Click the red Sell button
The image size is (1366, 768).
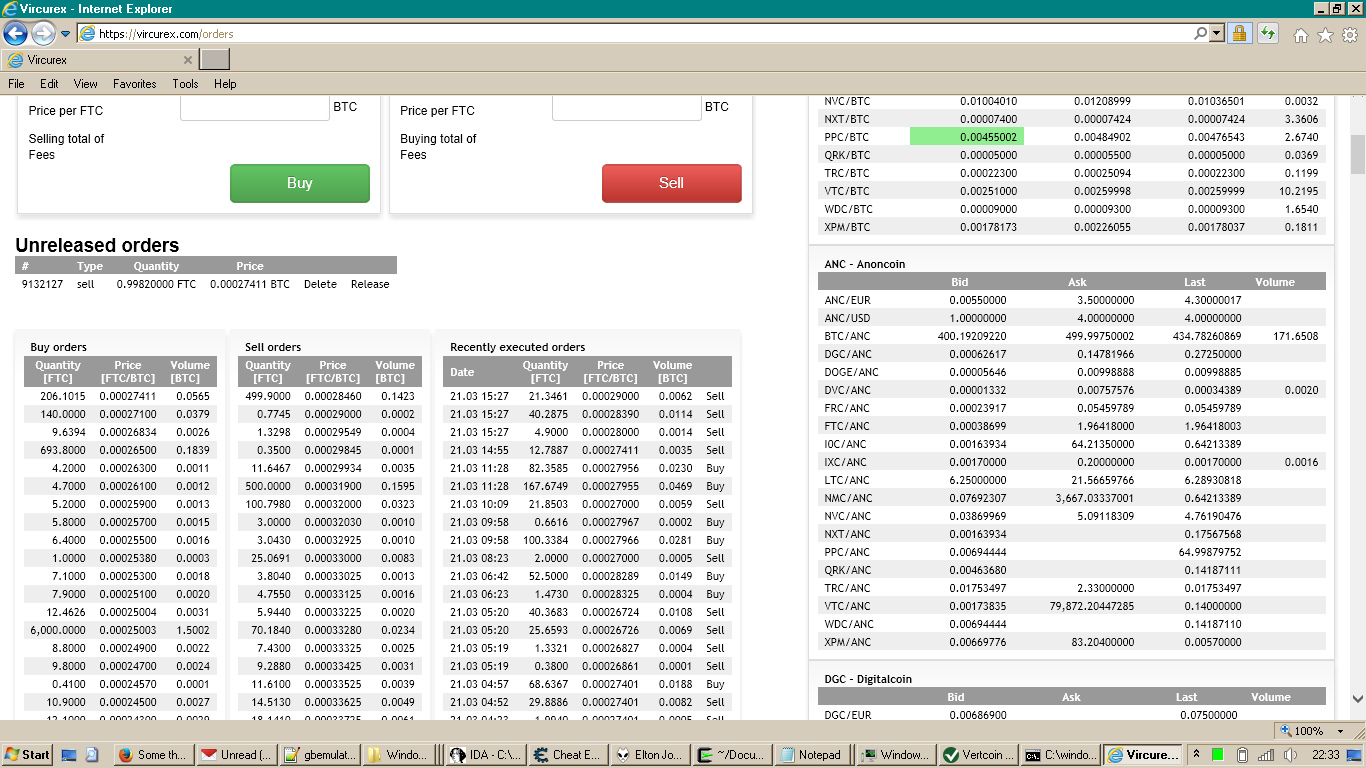672,183
